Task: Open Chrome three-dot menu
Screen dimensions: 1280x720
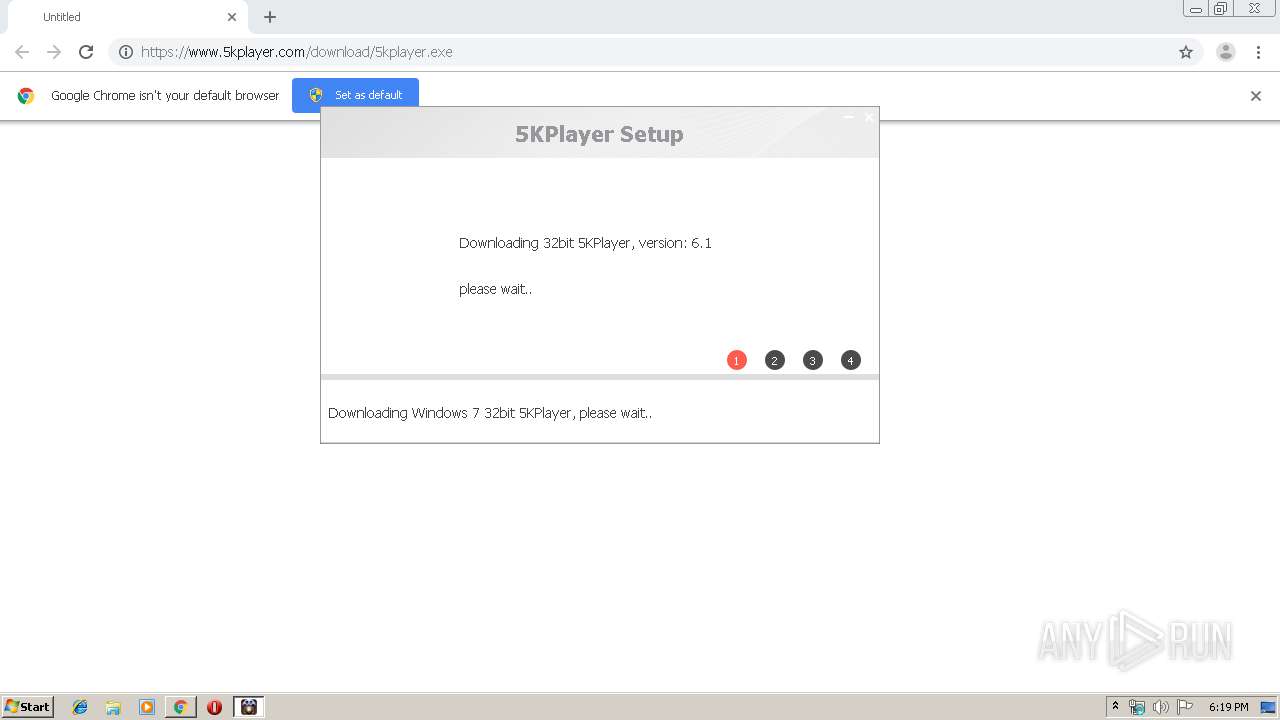Action: [1258, 52]
